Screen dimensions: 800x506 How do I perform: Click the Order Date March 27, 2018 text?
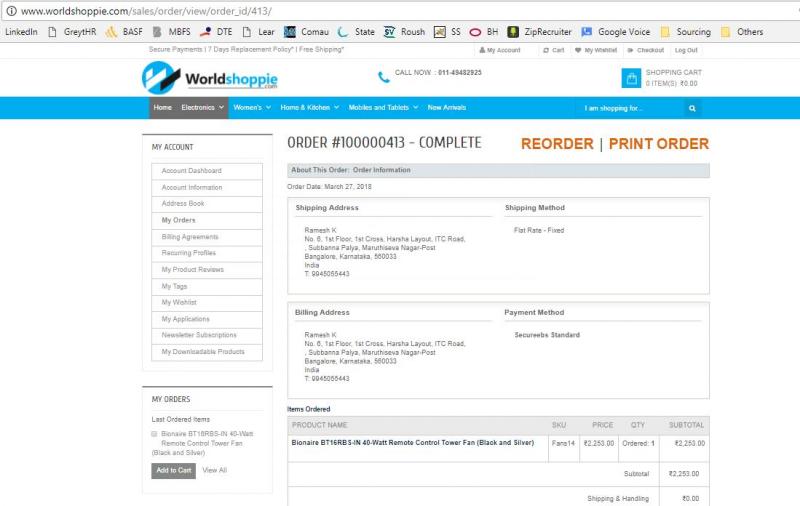(x=329, y=187)
